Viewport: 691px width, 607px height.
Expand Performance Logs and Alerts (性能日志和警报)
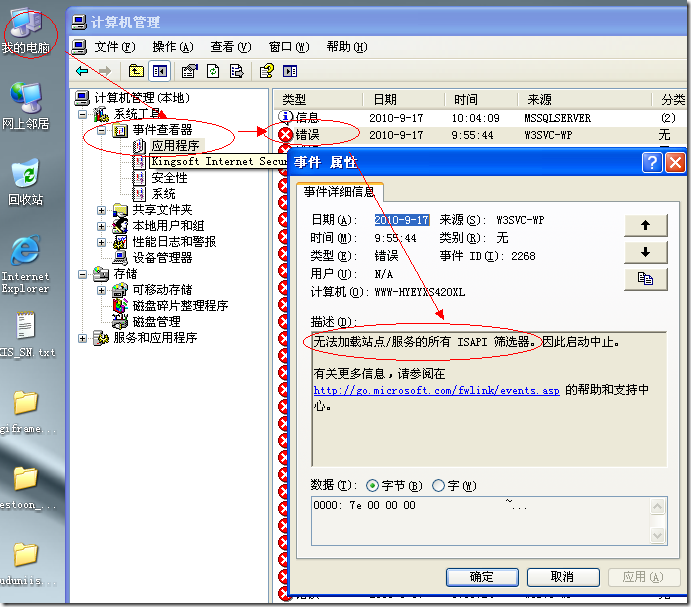click(x=101, y=242)
